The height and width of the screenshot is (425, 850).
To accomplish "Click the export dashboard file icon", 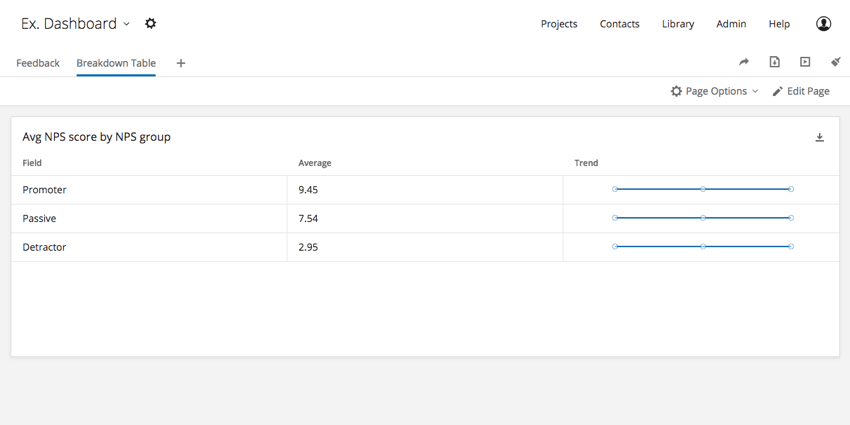I will (x=775, y=62).
